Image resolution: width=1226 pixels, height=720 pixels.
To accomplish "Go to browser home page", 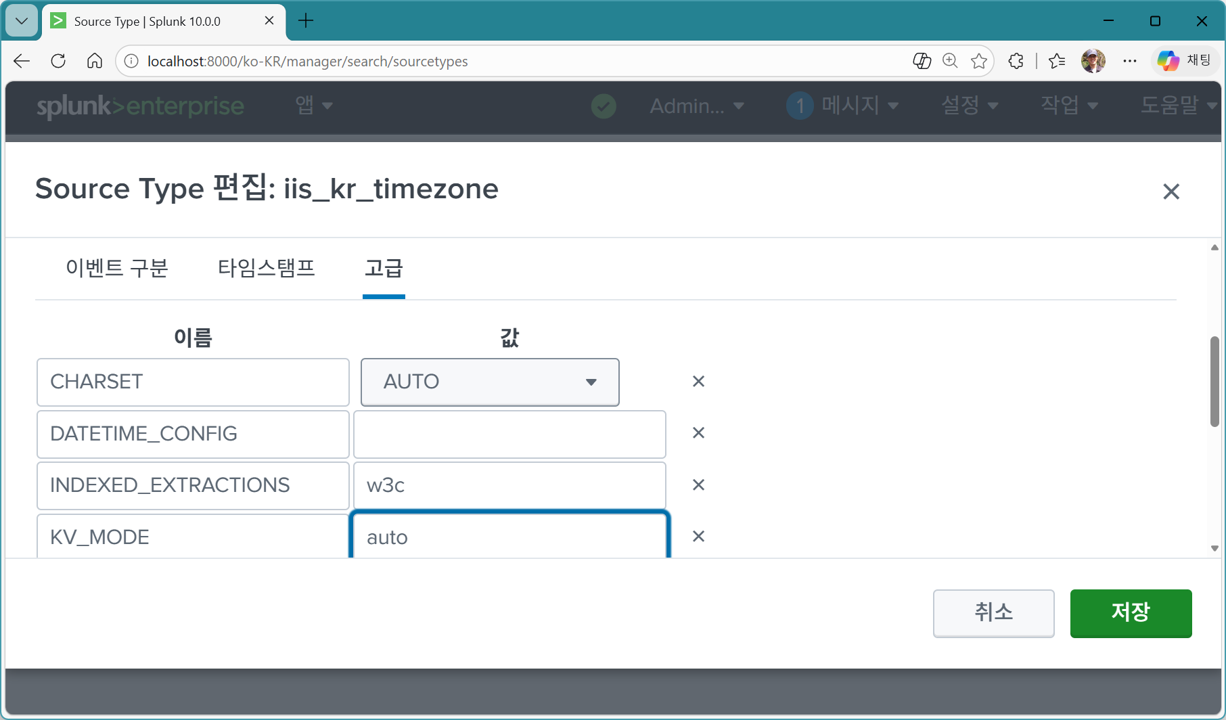I will pyautogui.click(x=94, y=61).
